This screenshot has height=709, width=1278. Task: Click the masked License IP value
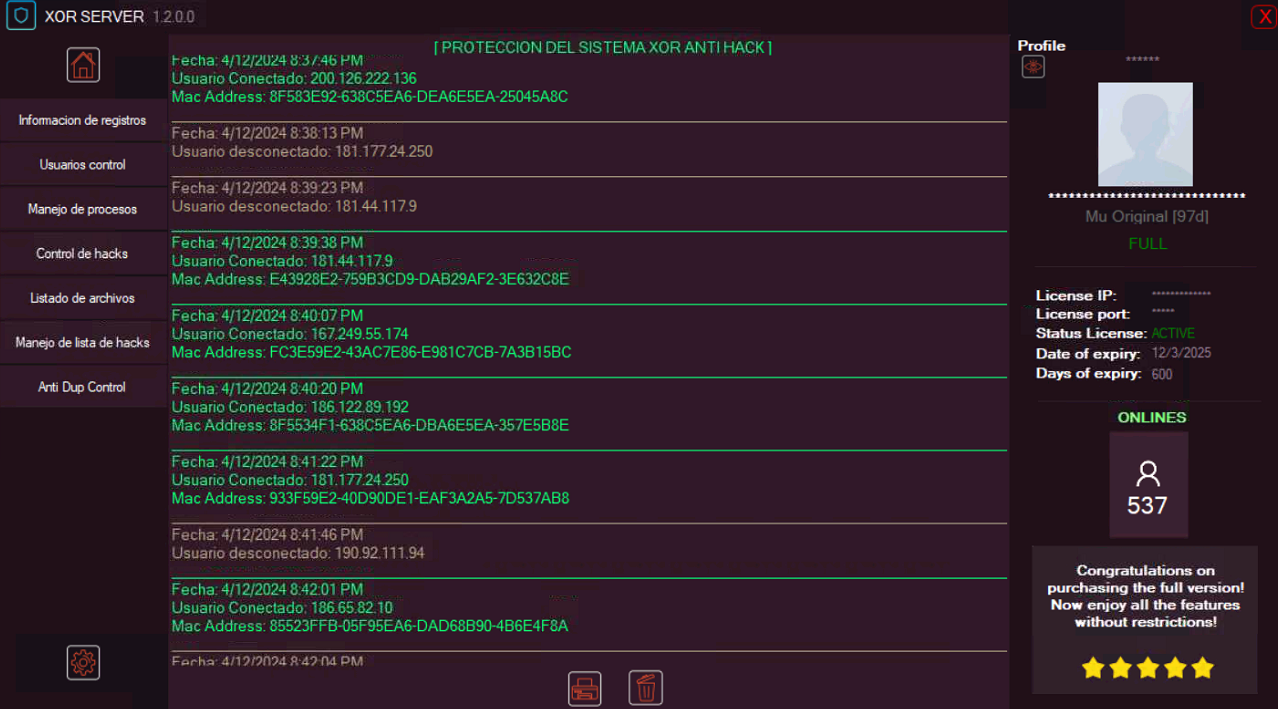pos(1181,295)
